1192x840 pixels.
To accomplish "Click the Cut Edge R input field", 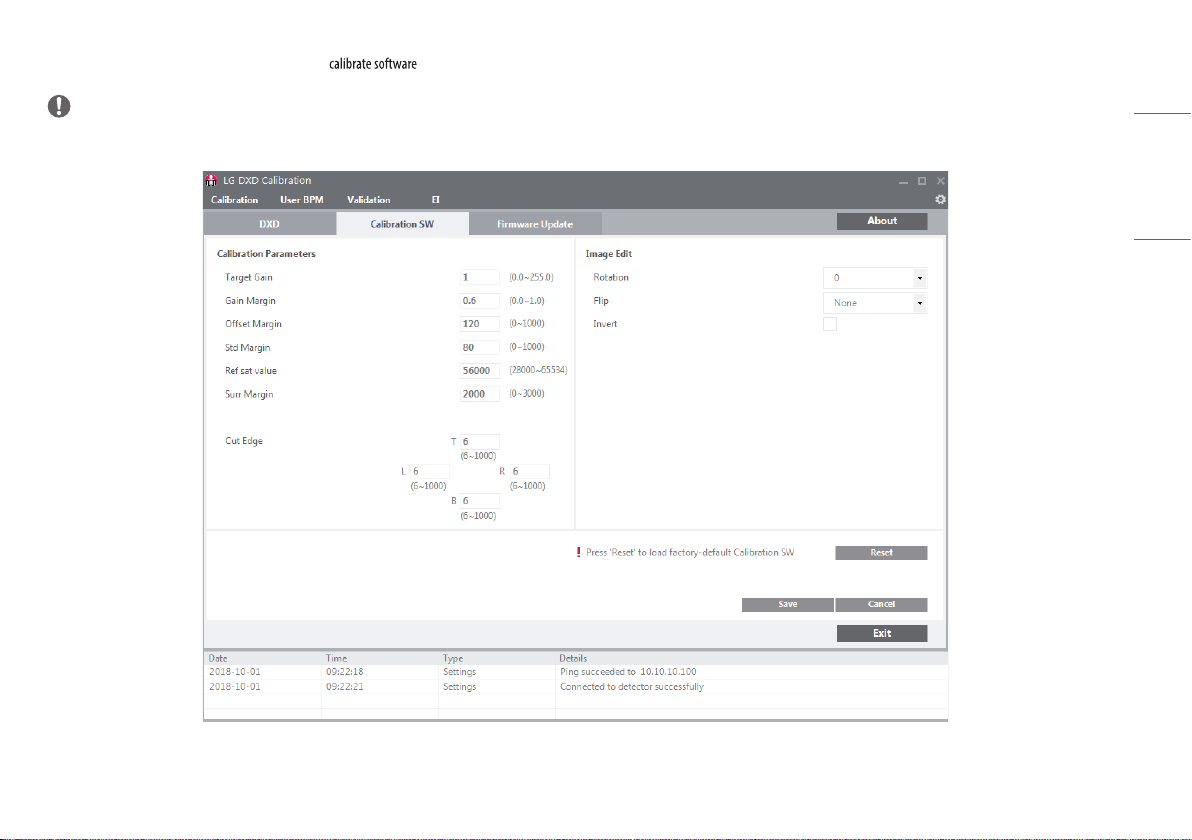I will 530,471.
